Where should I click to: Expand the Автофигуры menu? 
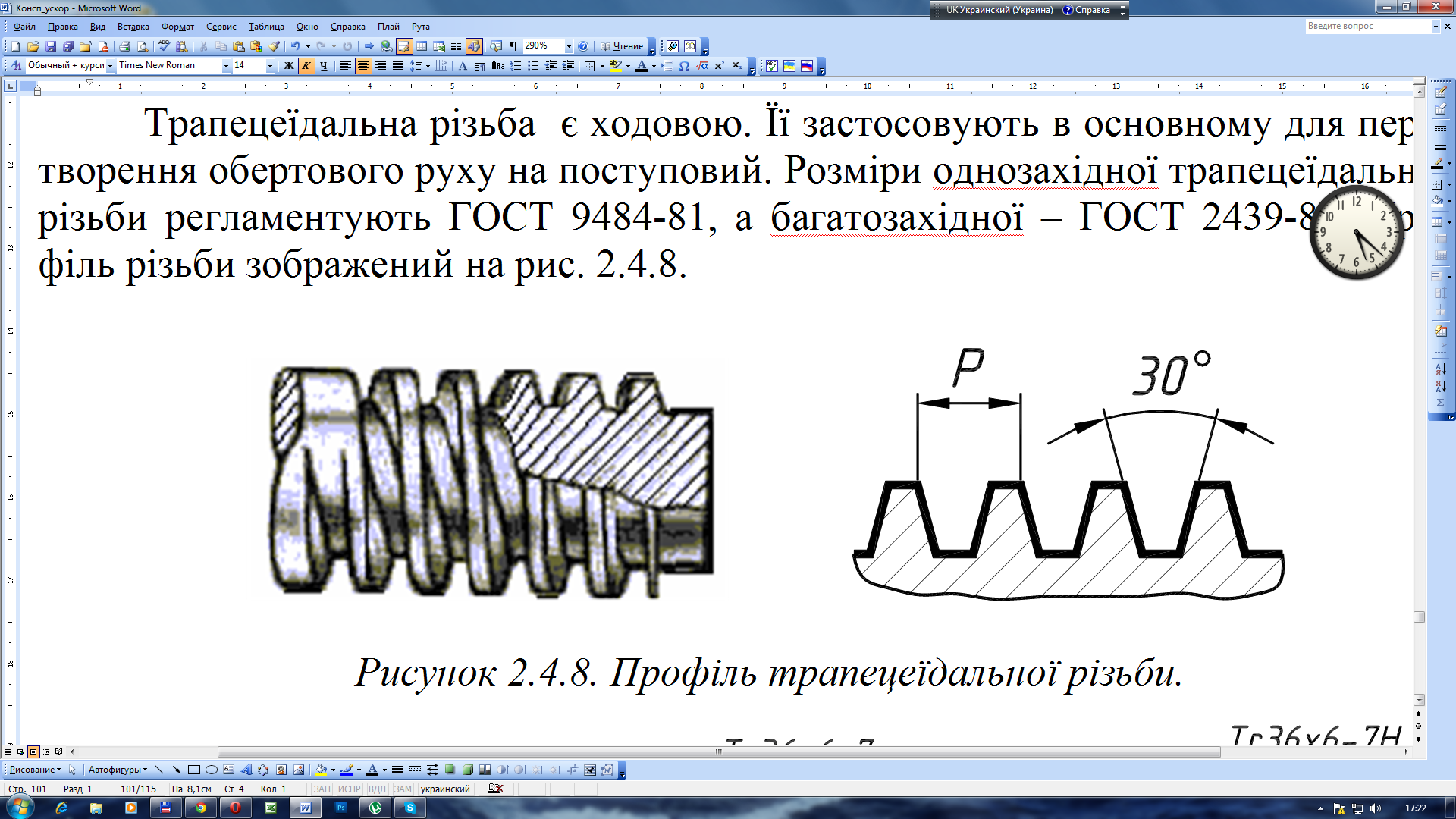tap(118, 770)
